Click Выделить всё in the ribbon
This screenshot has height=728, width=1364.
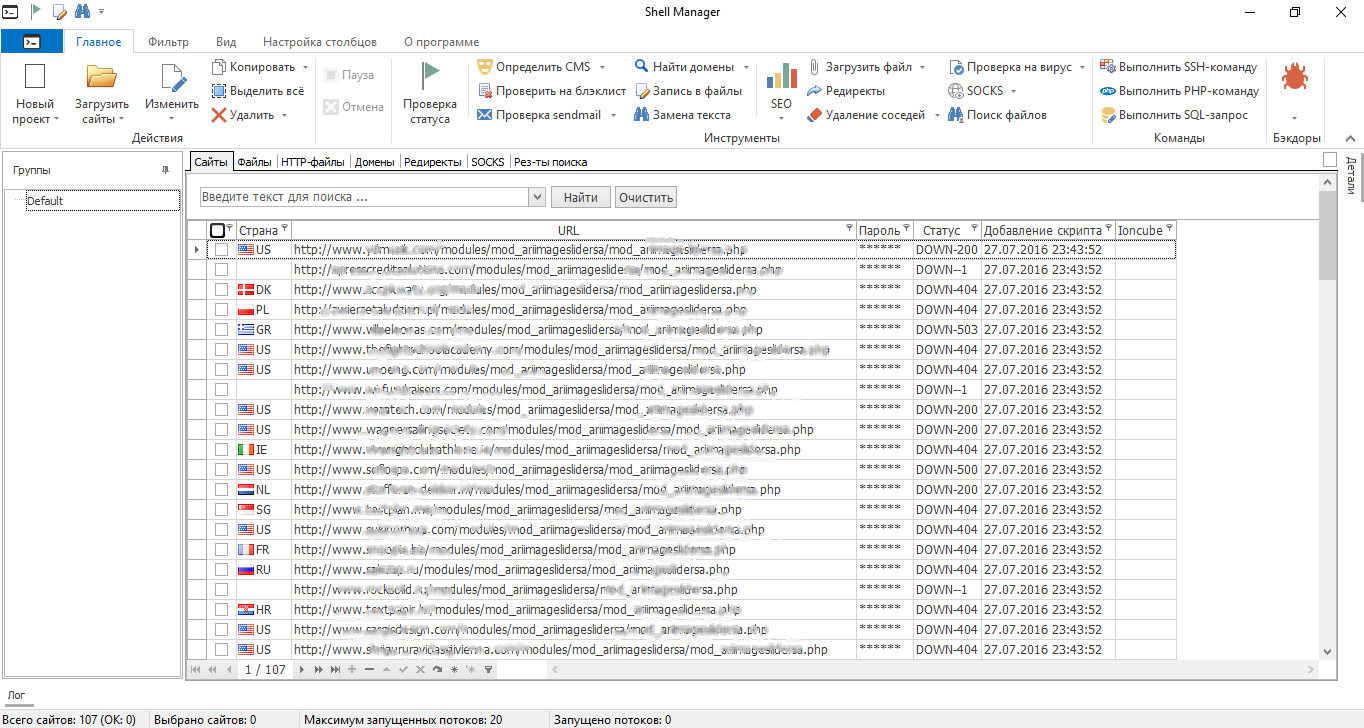click(257, 91)
